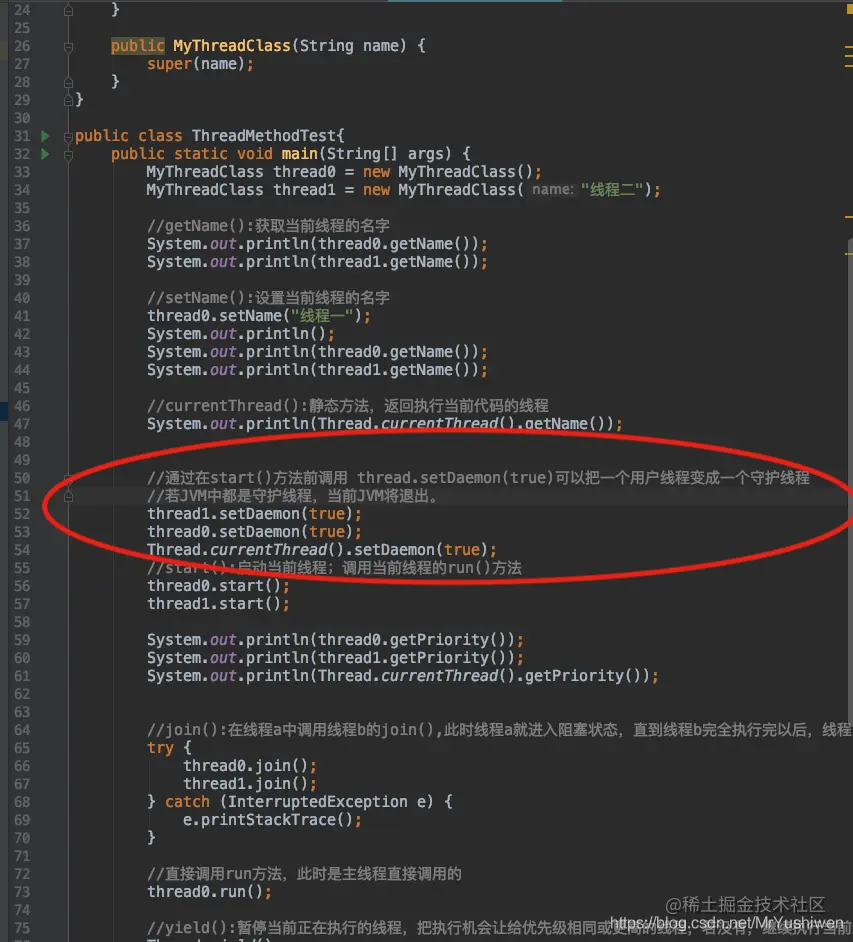Click thread1.start() statement
The image size is (853, 942).
(218, 604)
